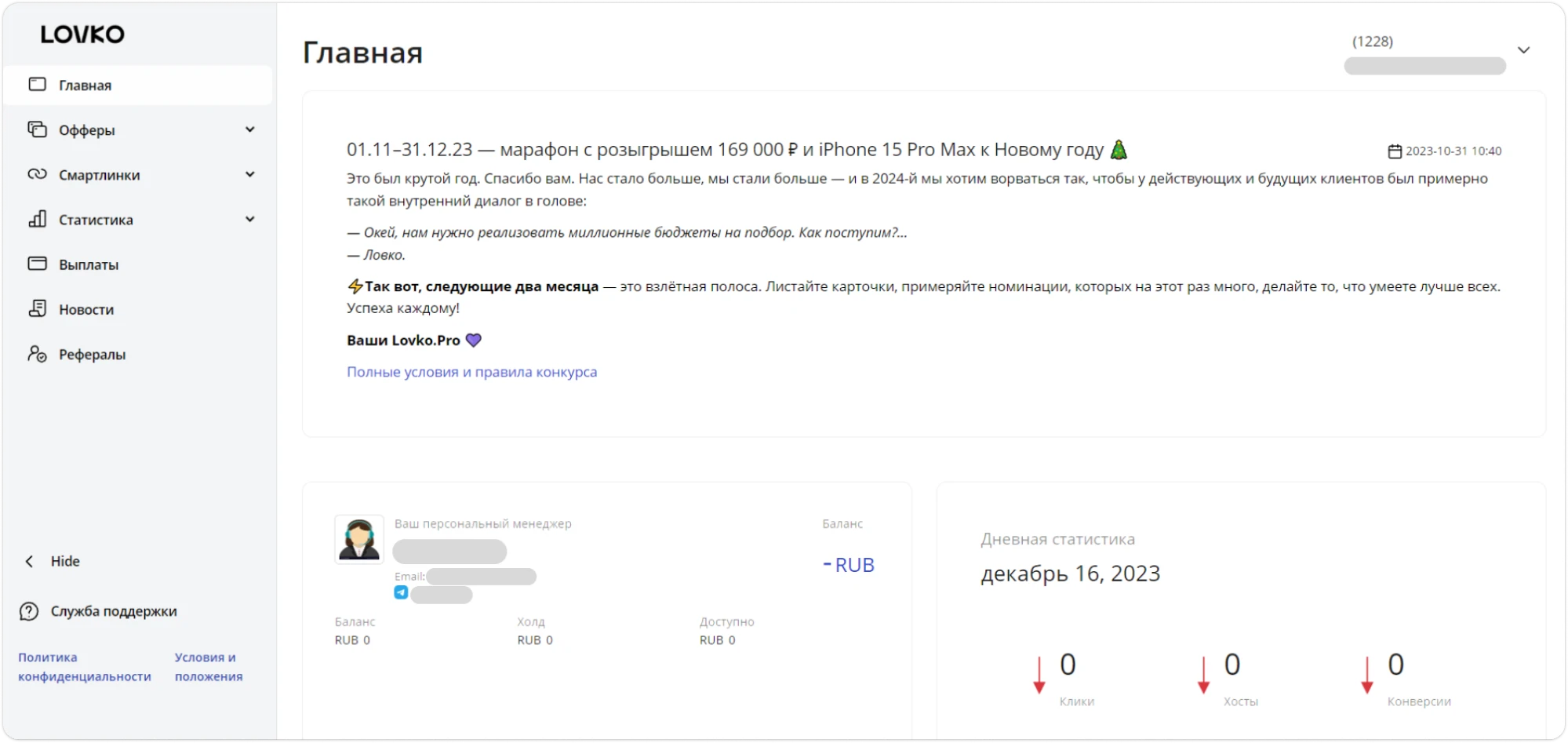Click the Новости newspaper icon
Image resolution: width=1568 pixels, height=743 pixels.
click(38, 308)
